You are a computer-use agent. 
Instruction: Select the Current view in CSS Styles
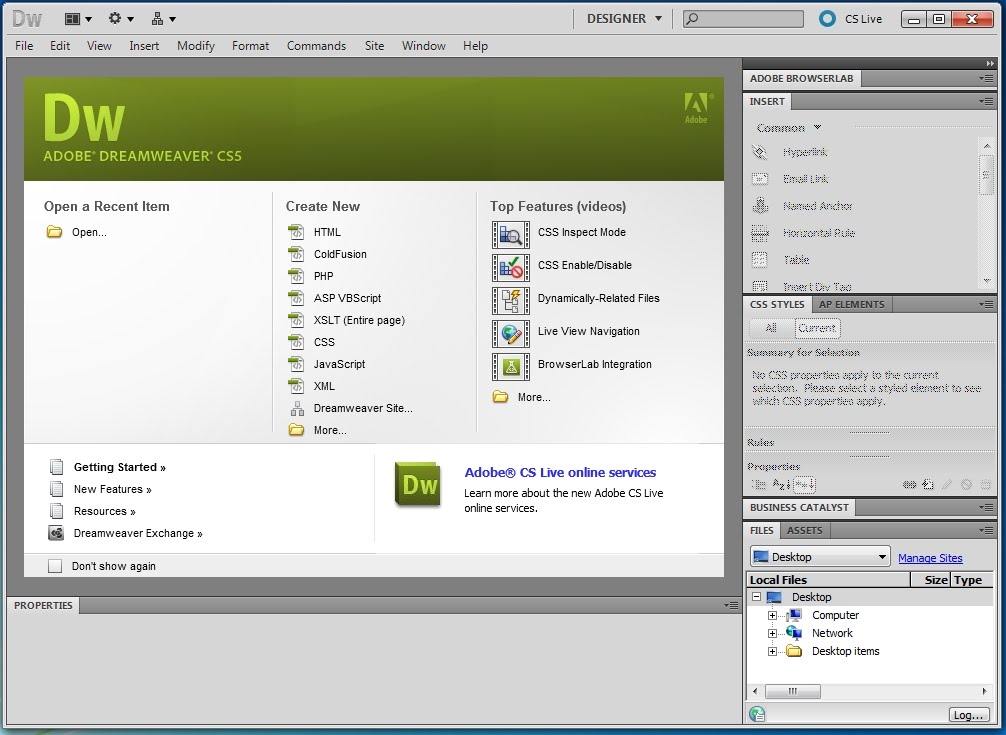pos(817,328)
